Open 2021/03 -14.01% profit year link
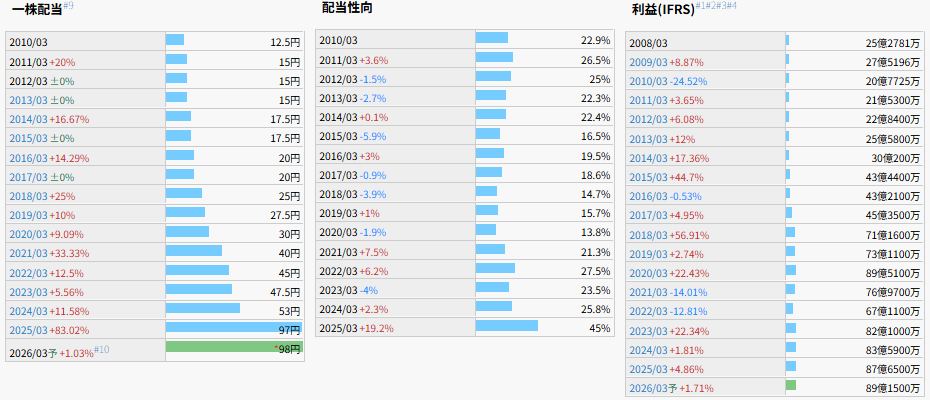 [x=648, y=292]
